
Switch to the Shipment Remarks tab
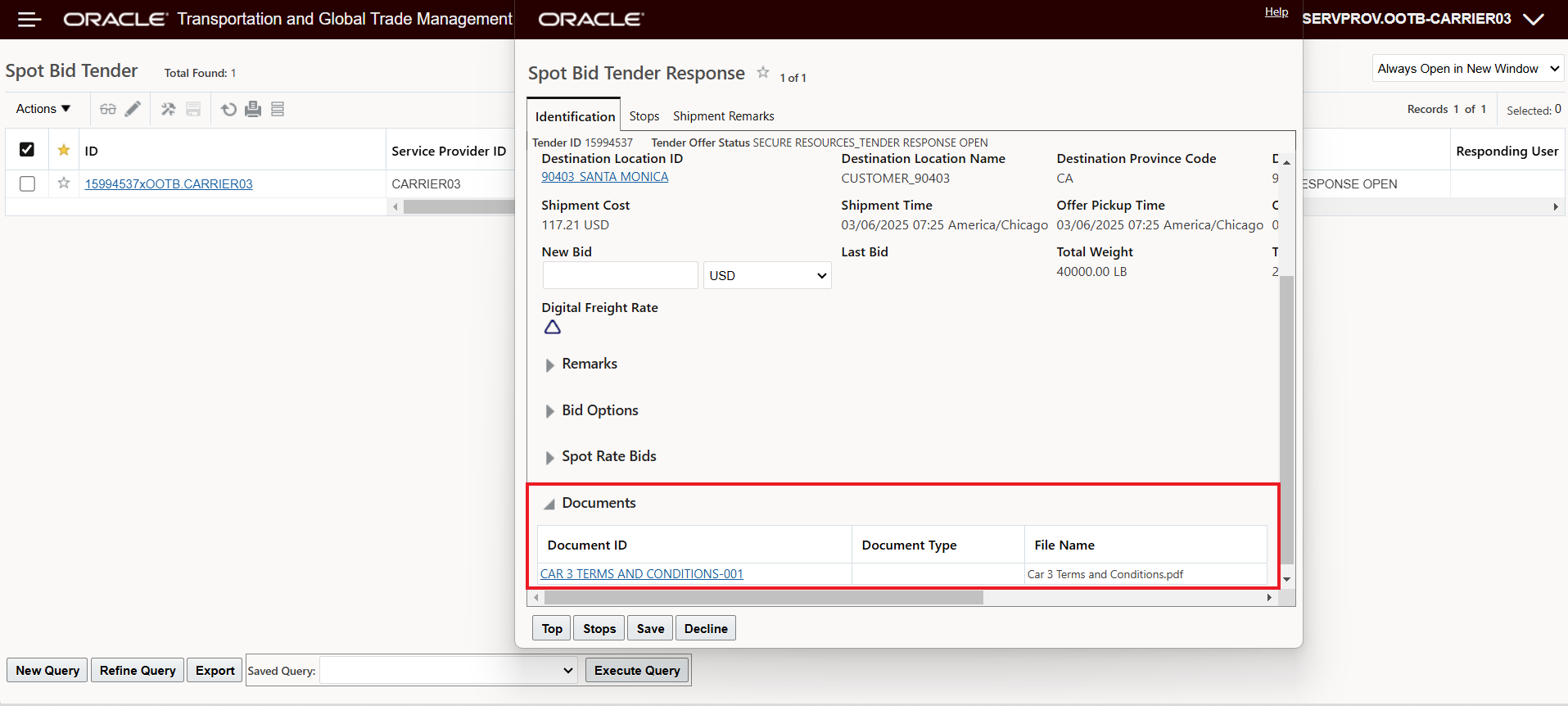coord(724,116)
